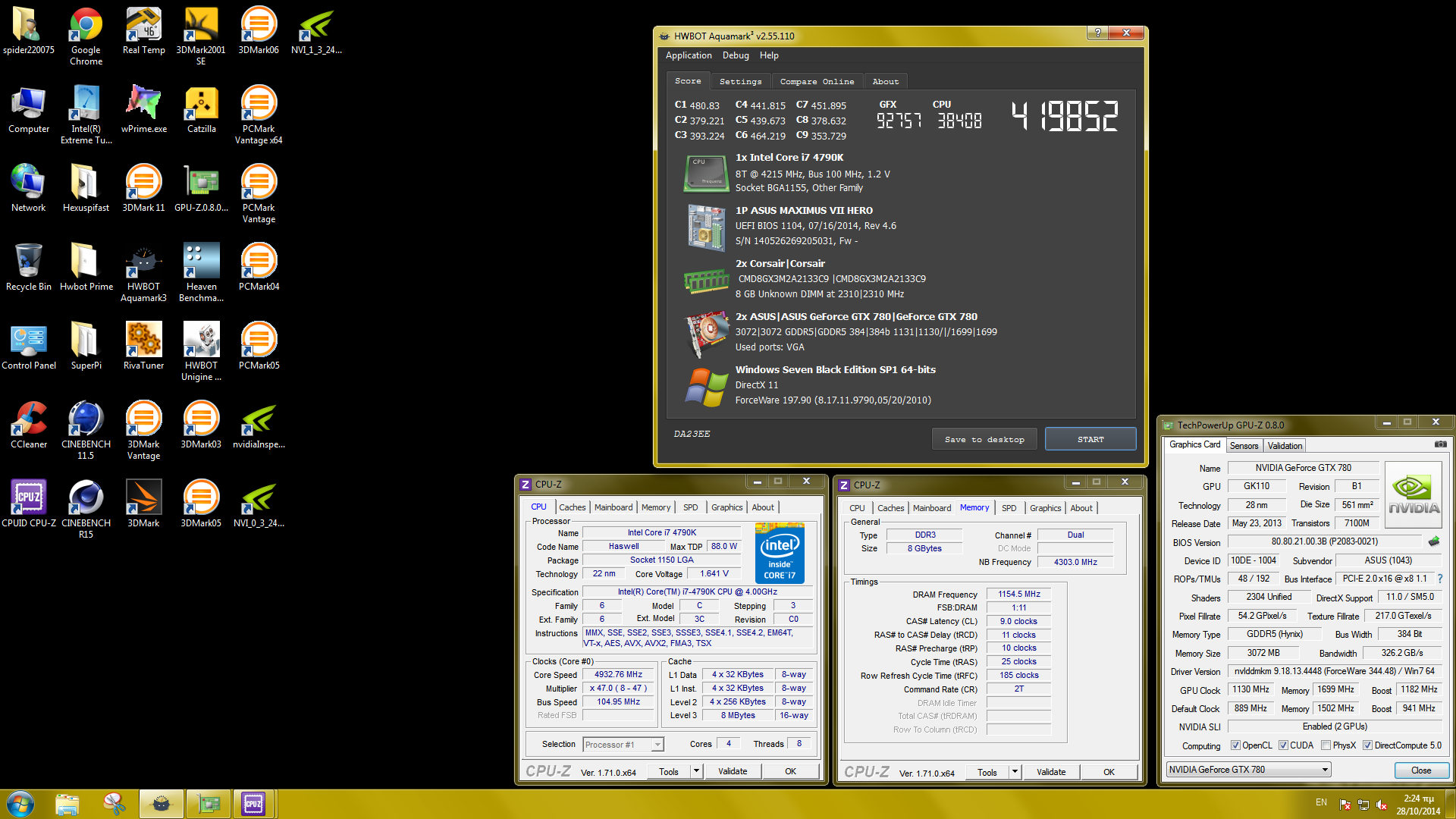
Task: Click Core Speed value 4932.76 MHz
Action: 619,674
